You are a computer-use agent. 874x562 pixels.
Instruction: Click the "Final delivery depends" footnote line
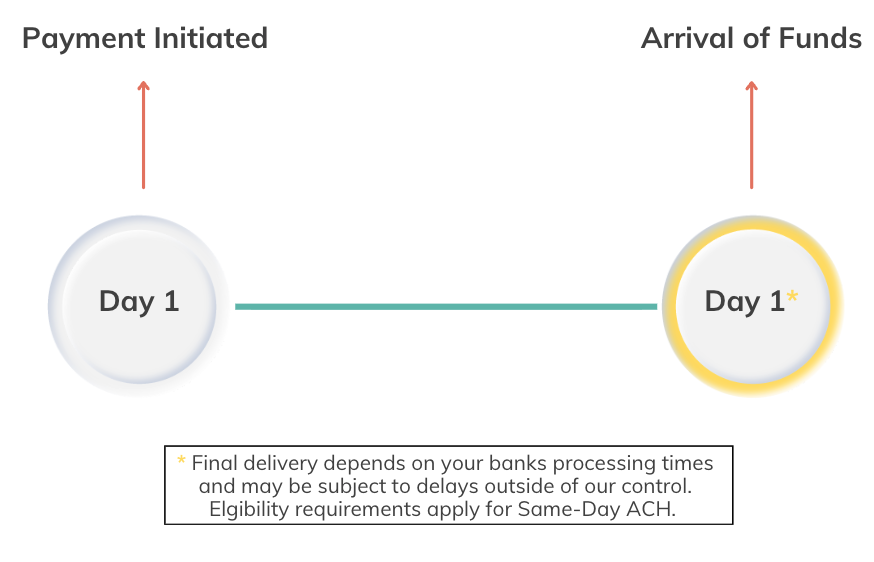point(452,463)
